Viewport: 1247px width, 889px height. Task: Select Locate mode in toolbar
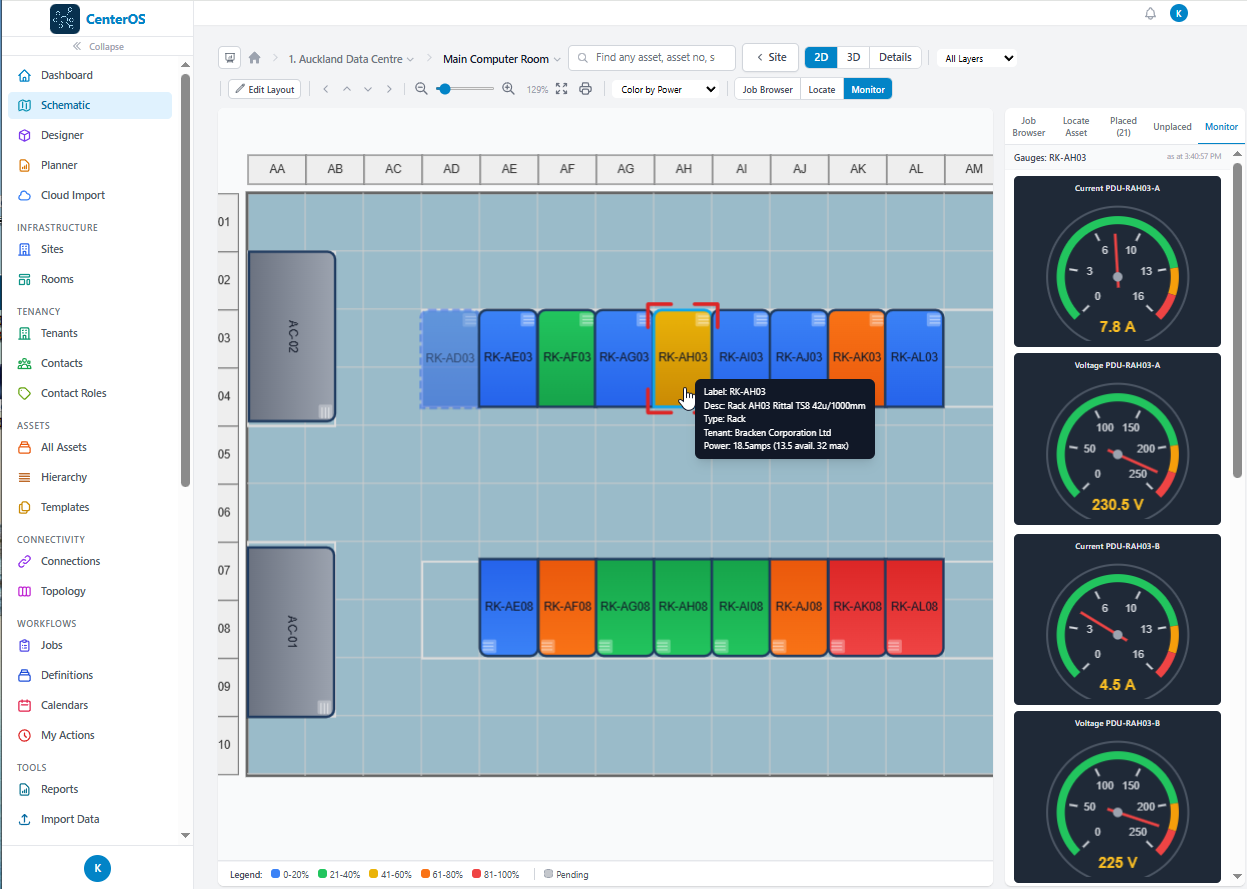tap(822, 89)
